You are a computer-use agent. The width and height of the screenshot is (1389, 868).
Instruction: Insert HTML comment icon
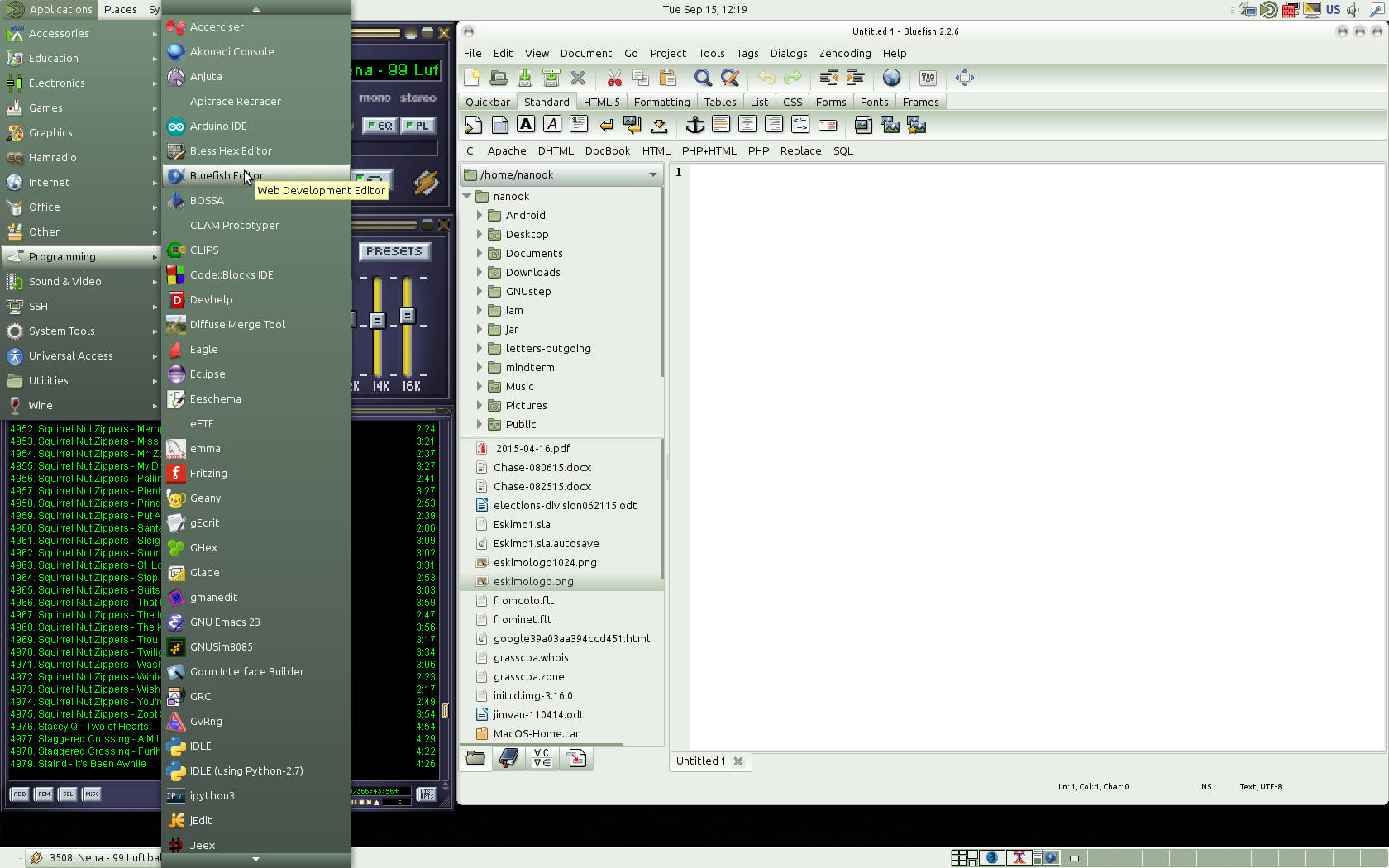(800, 125)
